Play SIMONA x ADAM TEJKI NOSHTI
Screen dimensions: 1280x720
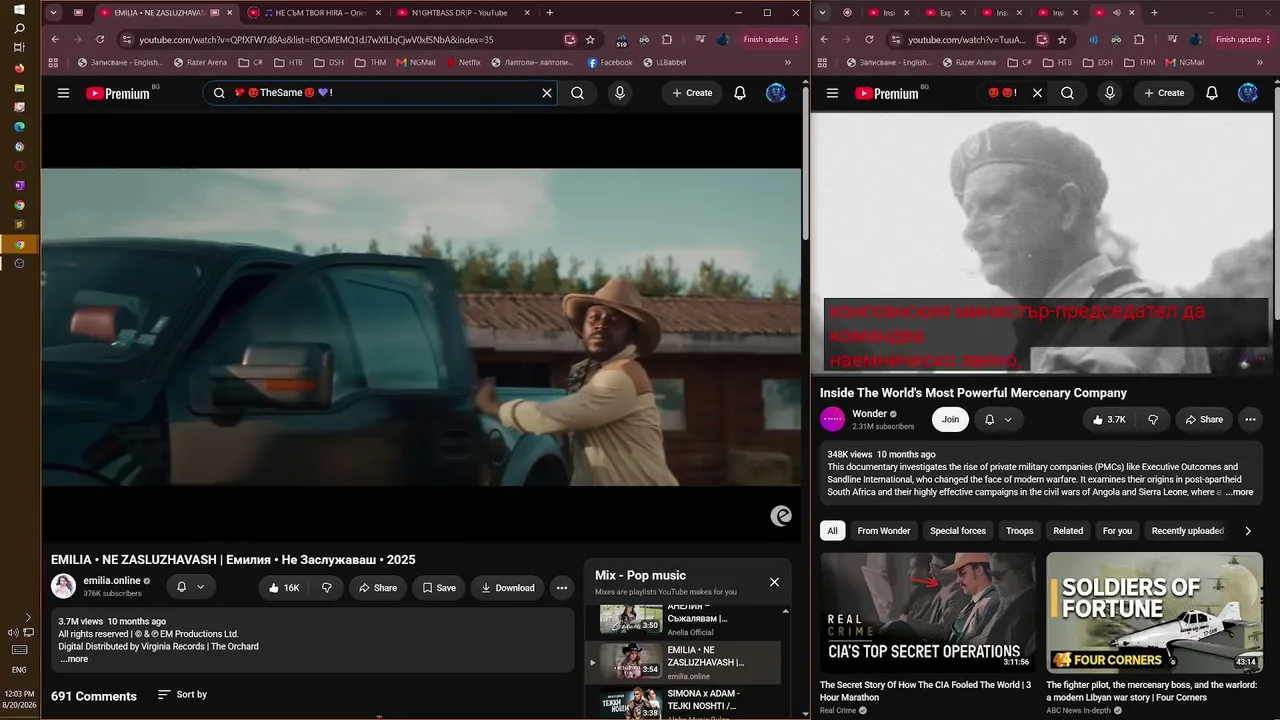(x=684, y=703)
